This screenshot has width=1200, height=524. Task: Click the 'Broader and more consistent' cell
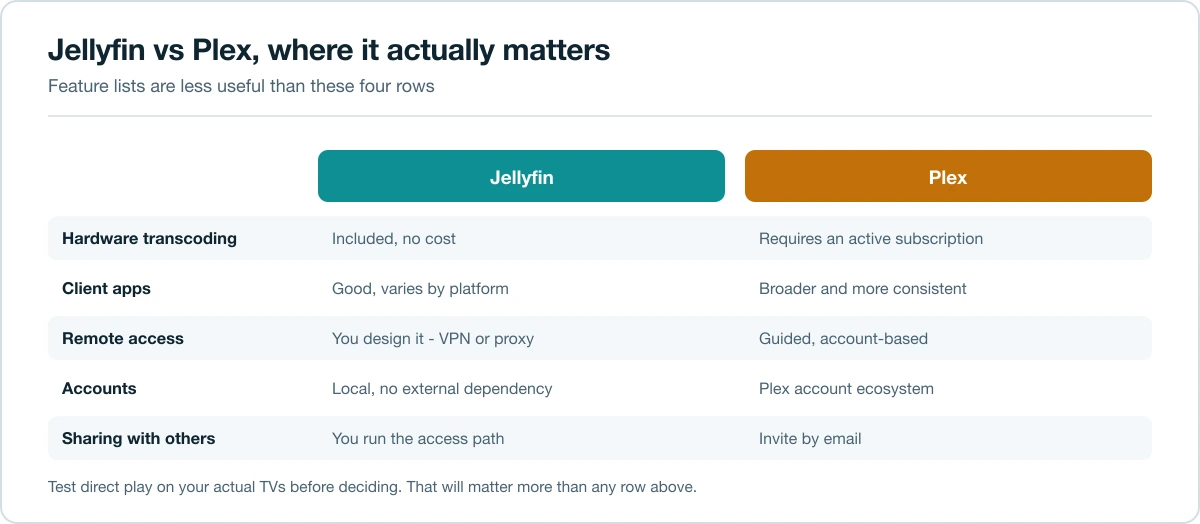863,288
